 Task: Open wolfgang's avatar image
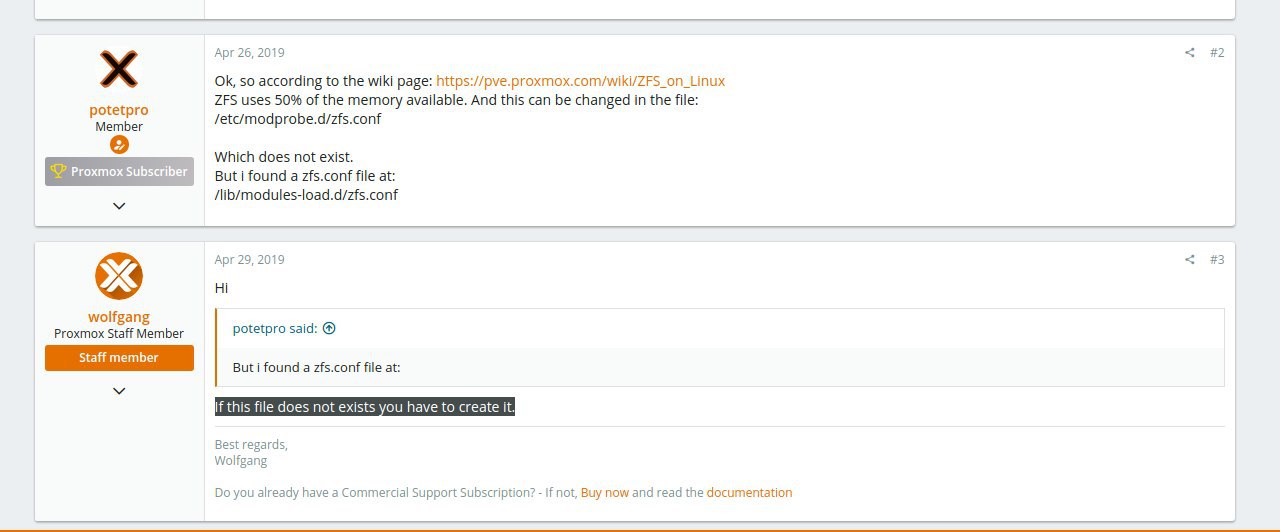click(119, 276)
